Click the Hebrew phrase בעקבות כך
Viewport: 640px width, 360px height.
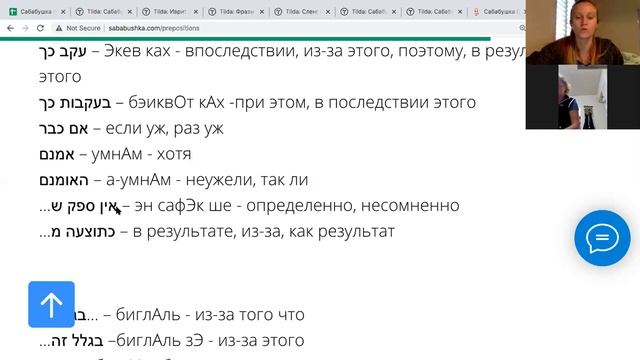pos(75,103)
